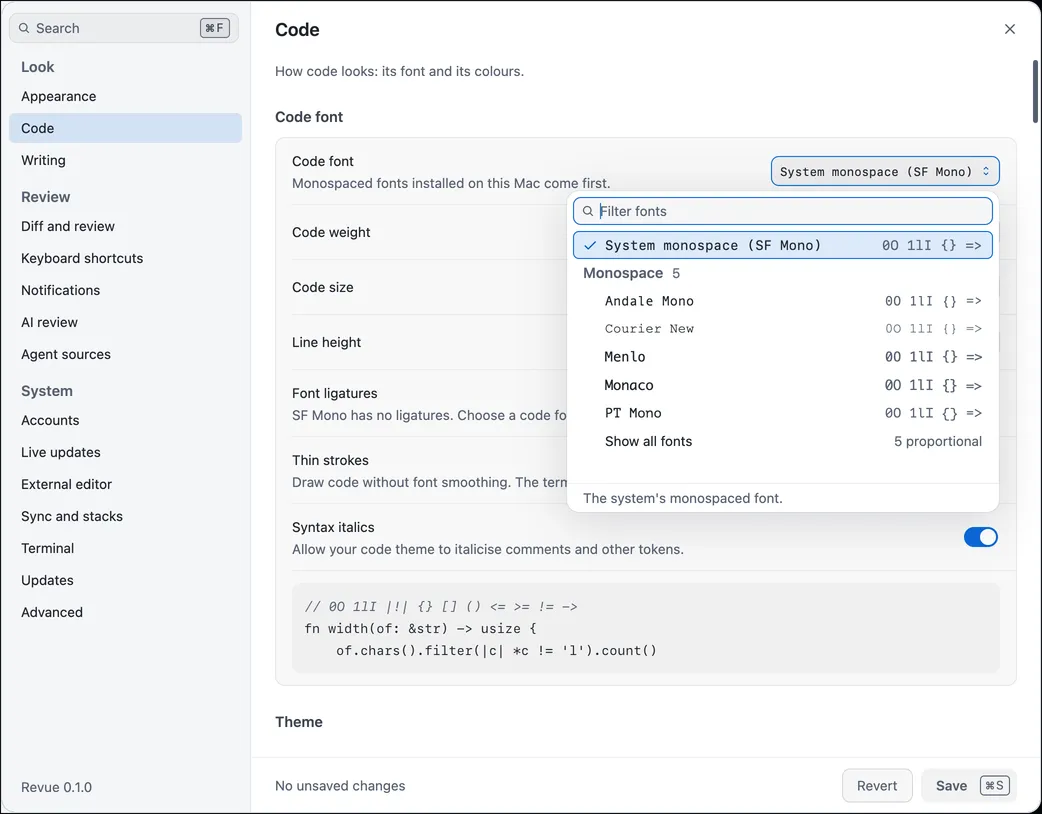Click the magnifier icon in sidebar search
The width and height of the screenshot is (1042, 814).
click(x=24, y=28)
